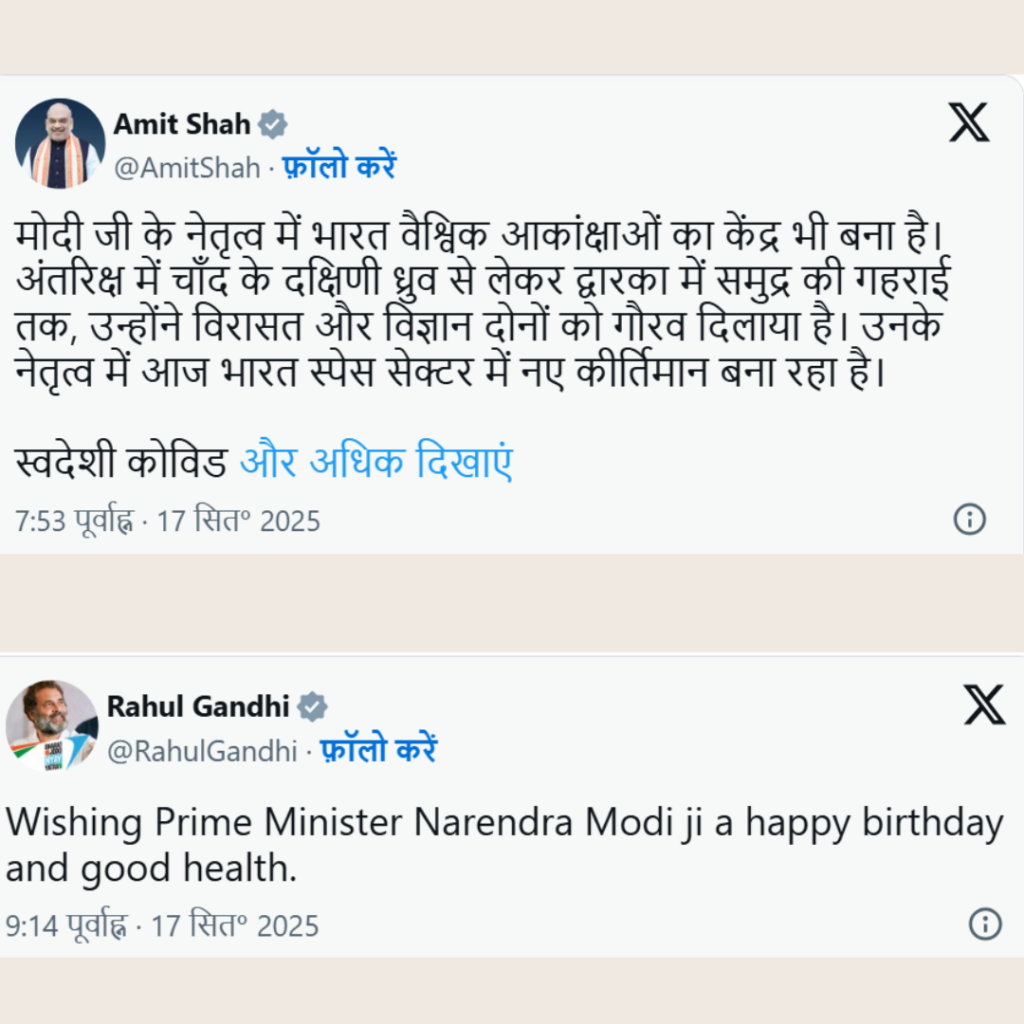
Task: Click Rahul Gandhi's verified badge
Action: [313, 706]
